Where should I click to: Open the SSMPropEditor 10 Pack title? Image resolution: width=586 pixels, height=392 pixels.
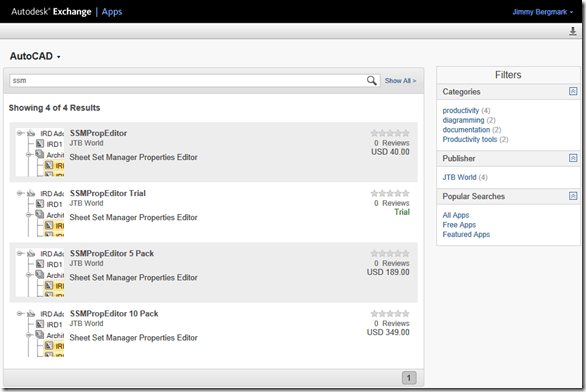pos(114,314)
